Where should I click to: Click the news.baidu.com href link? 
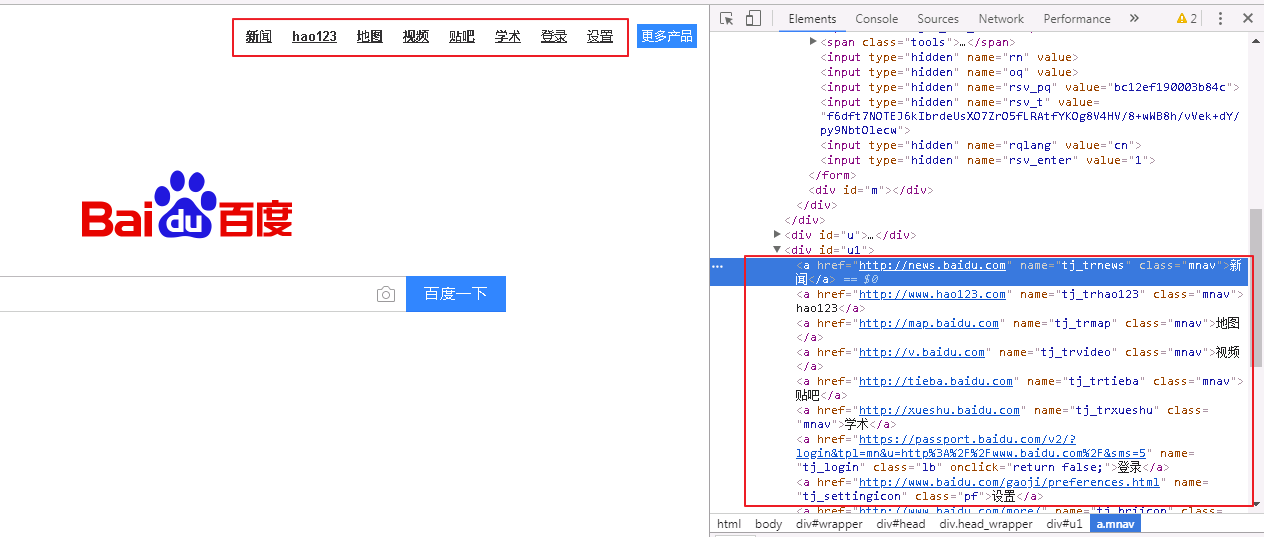pyautogui.click(x=932, y=265)
